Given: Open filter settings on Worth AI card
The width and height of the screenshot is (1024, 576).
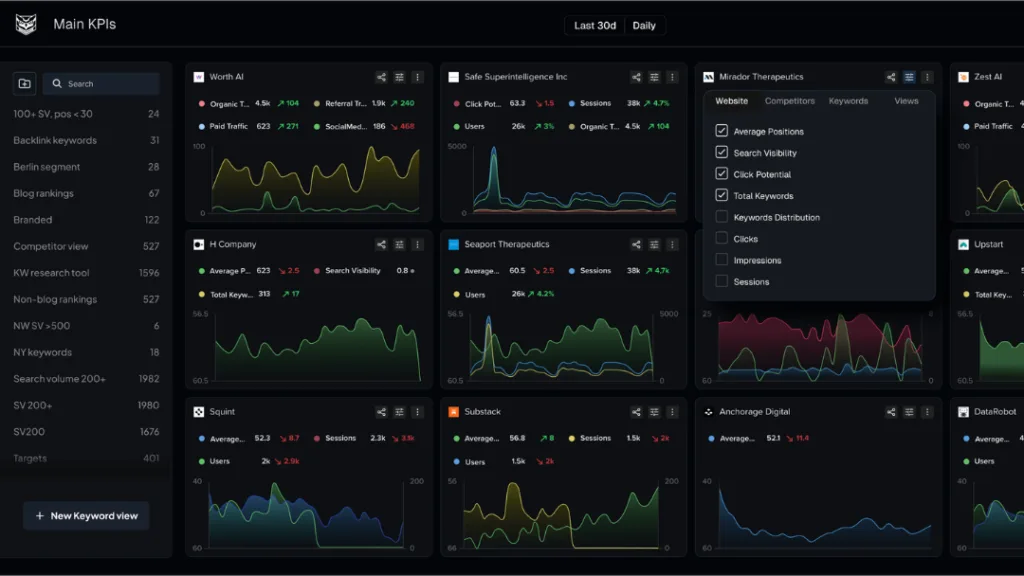Looking at the screenshot, I should coord(399,77).
